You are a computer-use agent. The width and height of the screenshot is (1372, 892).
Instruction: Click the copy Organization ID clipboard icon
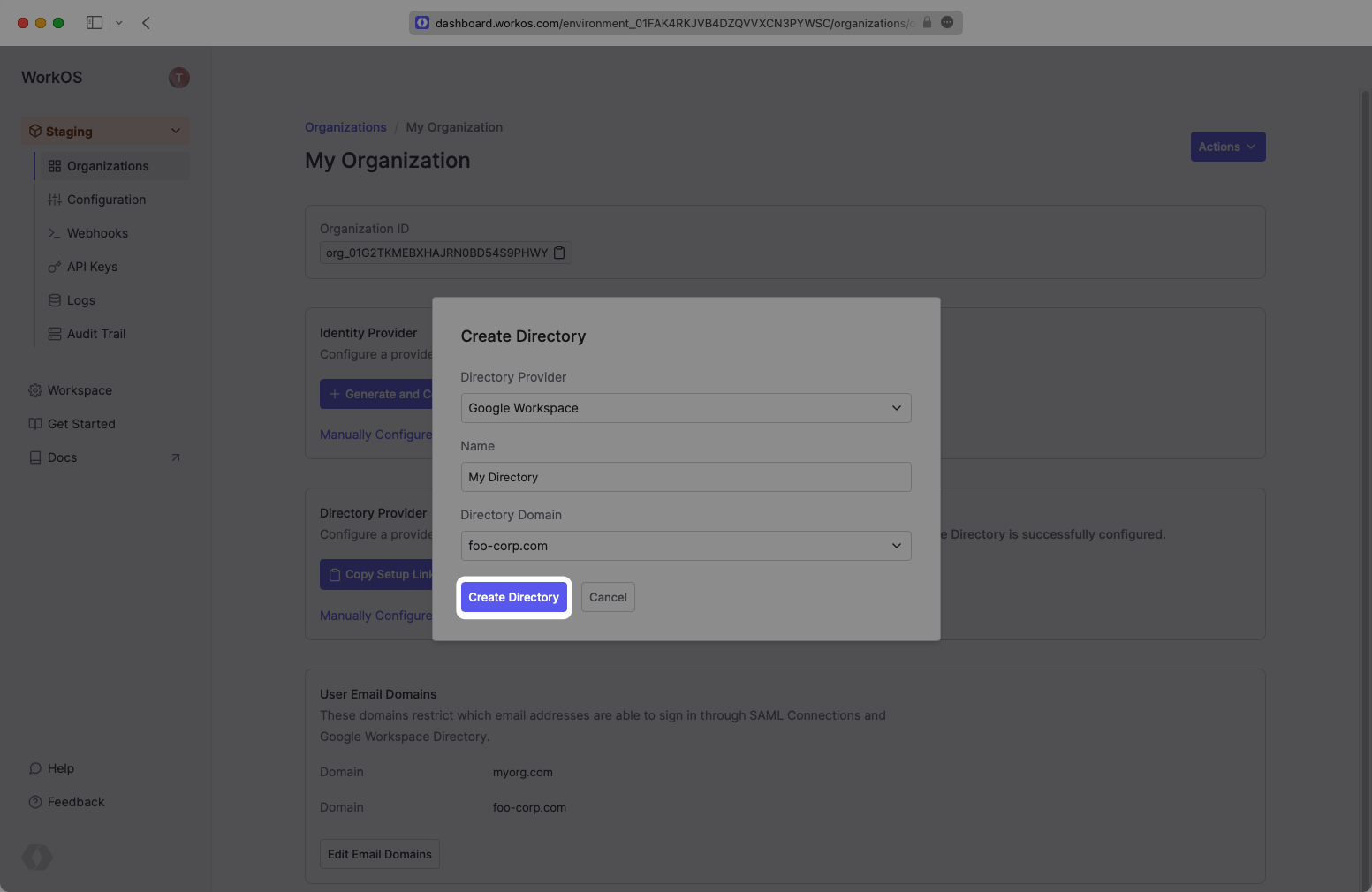(559, 253)
